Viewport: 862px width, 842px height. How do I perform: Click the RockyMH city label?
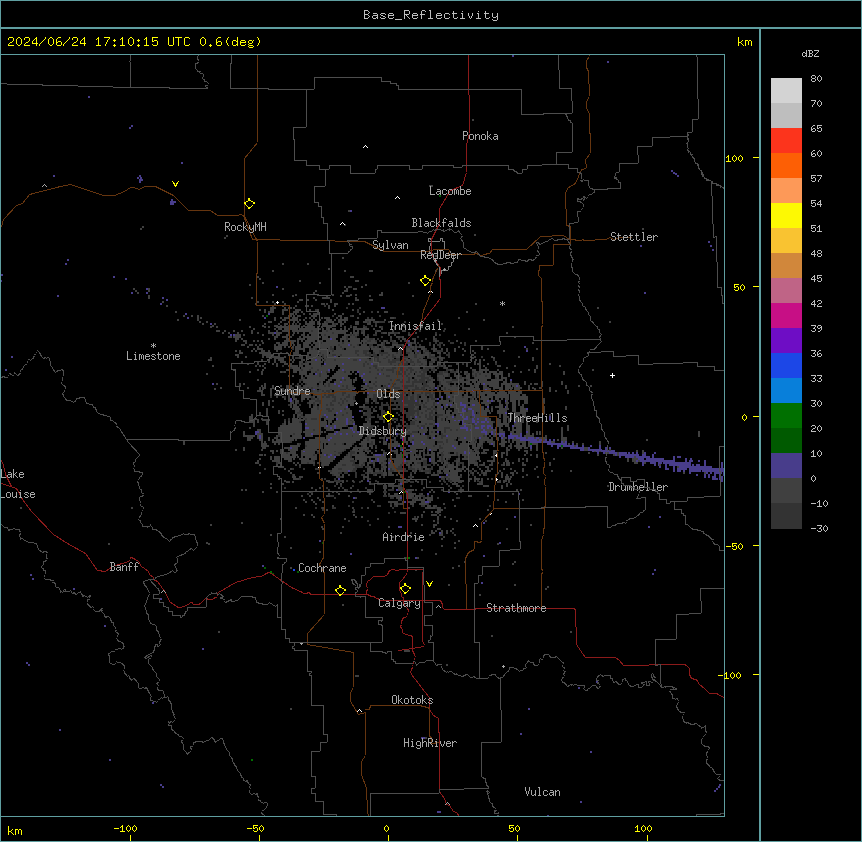tap(245, 227)
